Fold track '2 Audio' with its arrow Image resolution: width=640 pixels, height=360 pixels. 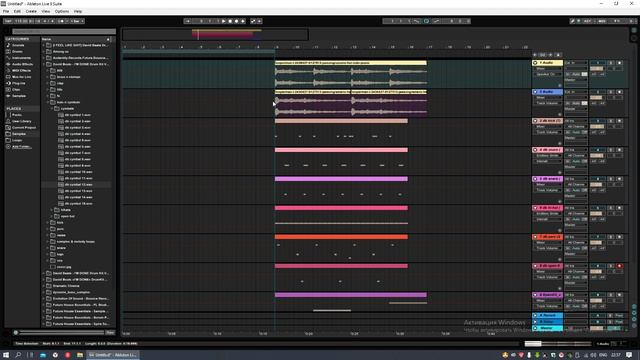[535, 92]
